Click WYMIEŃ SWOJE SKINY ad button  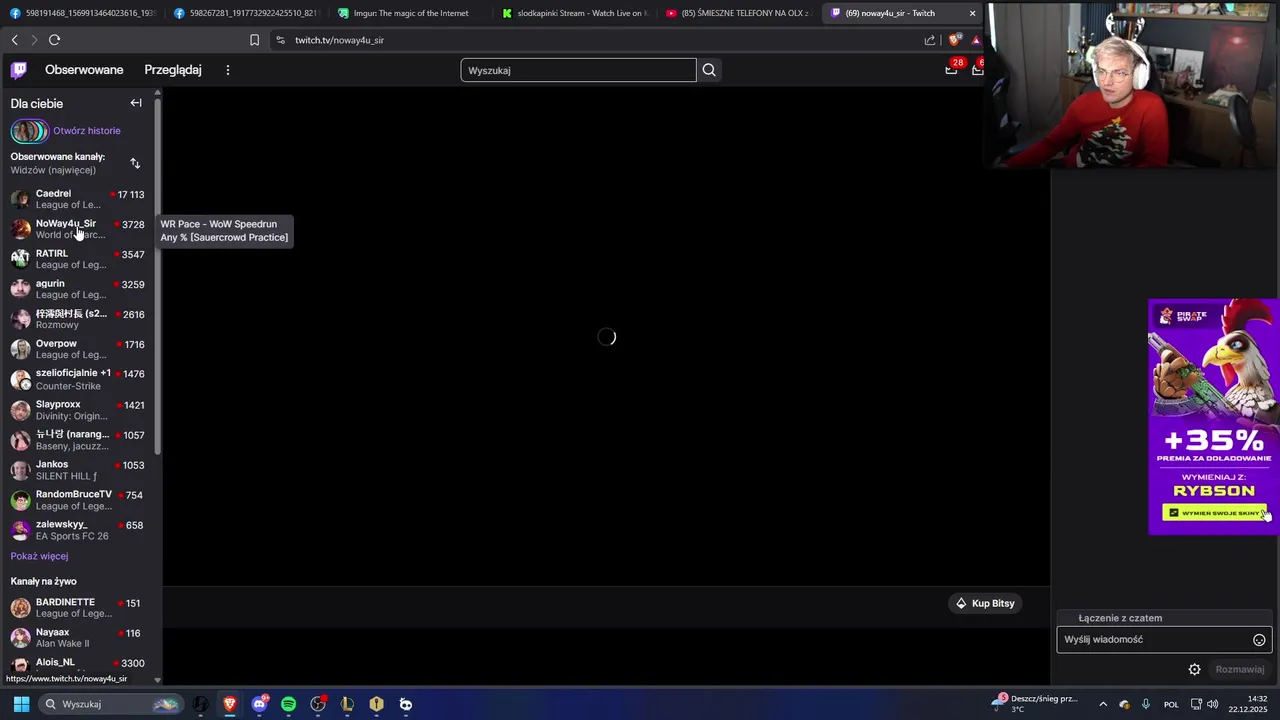tap(1213, 513)
